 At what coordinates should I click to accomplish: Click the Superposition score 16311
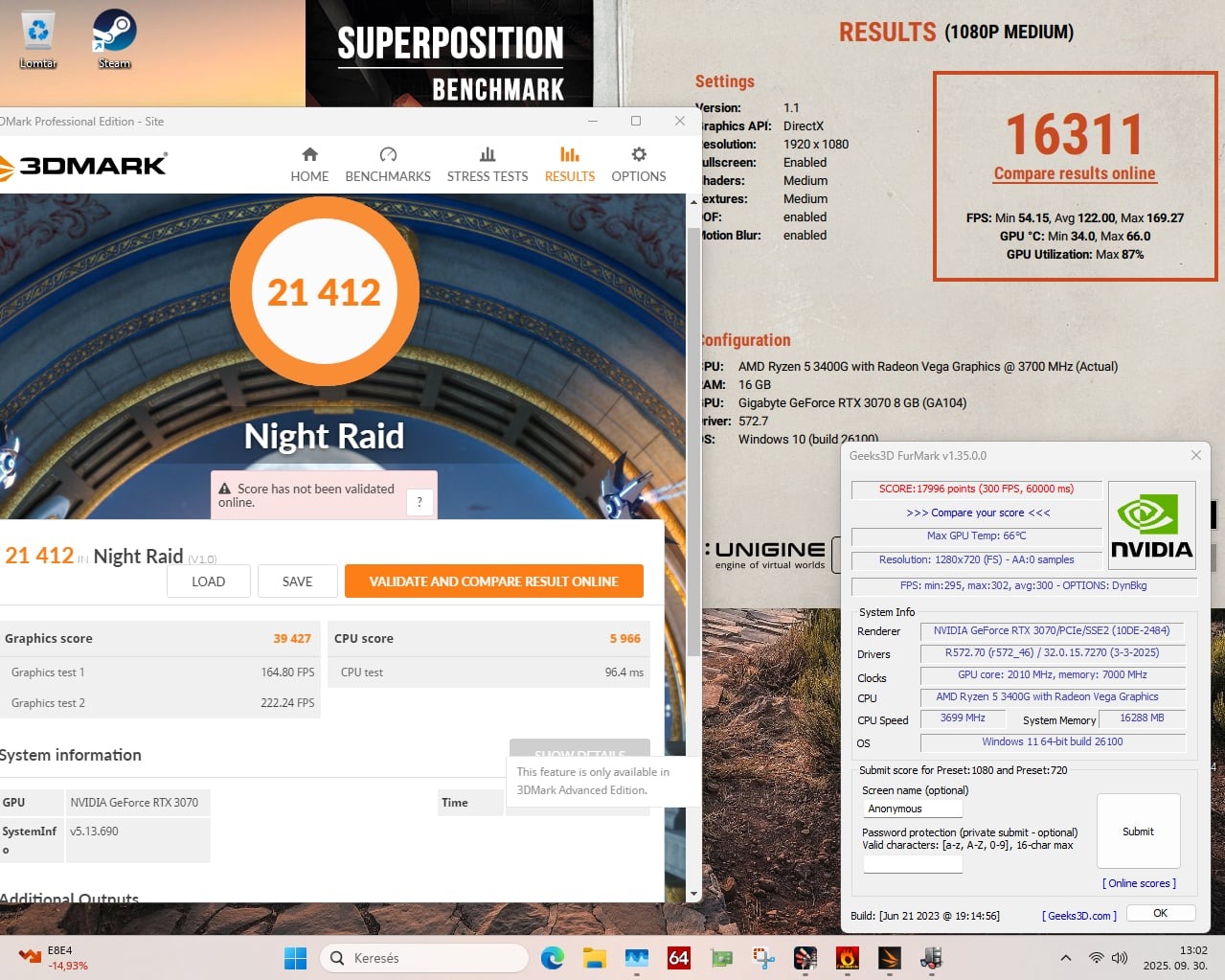tap(1075, 134)
